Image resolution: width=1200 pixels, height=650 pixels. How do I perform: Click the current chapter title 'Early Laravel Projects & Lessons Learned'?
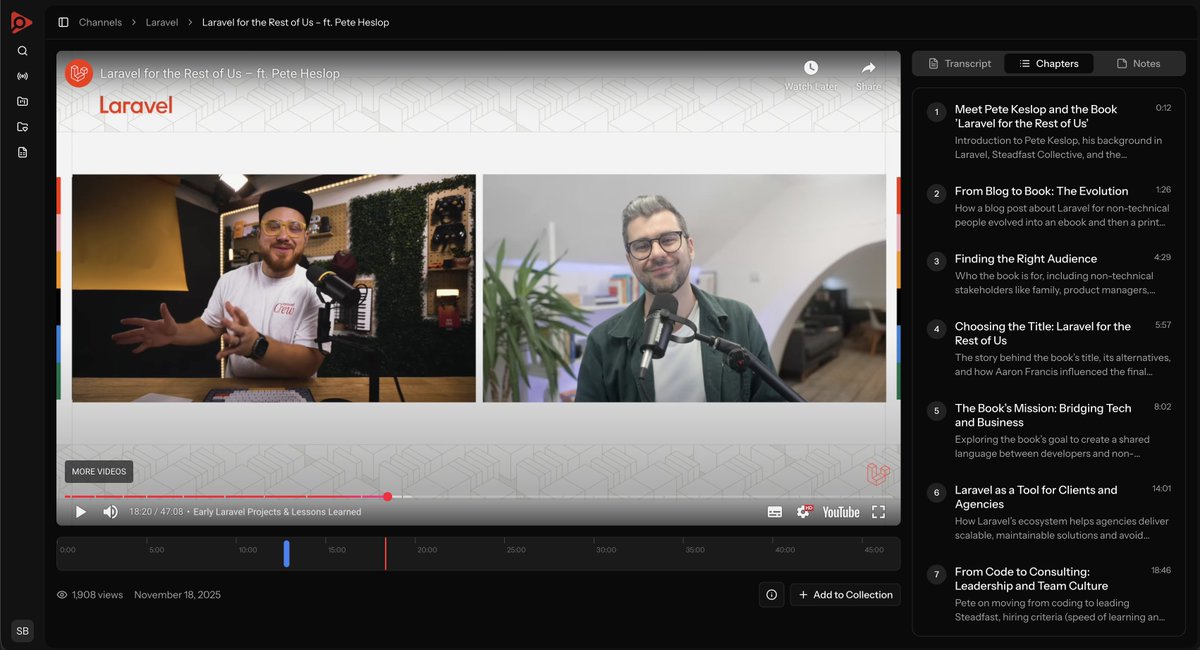pos(277,512)
